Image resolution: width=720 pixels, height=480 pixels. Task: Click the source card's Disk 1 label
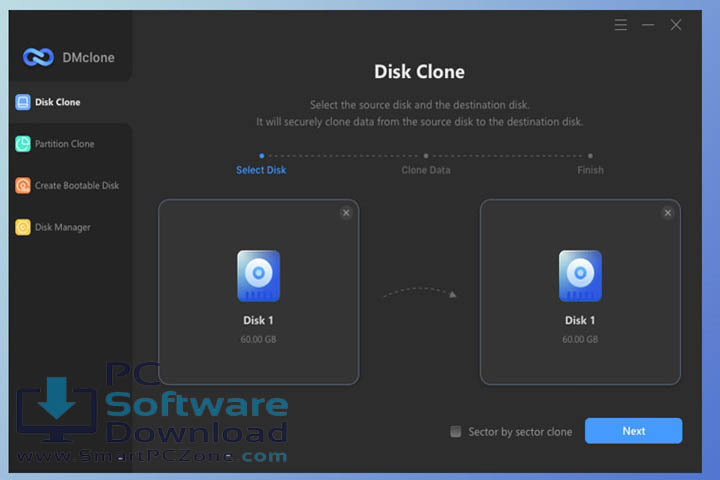pos(258,320)
